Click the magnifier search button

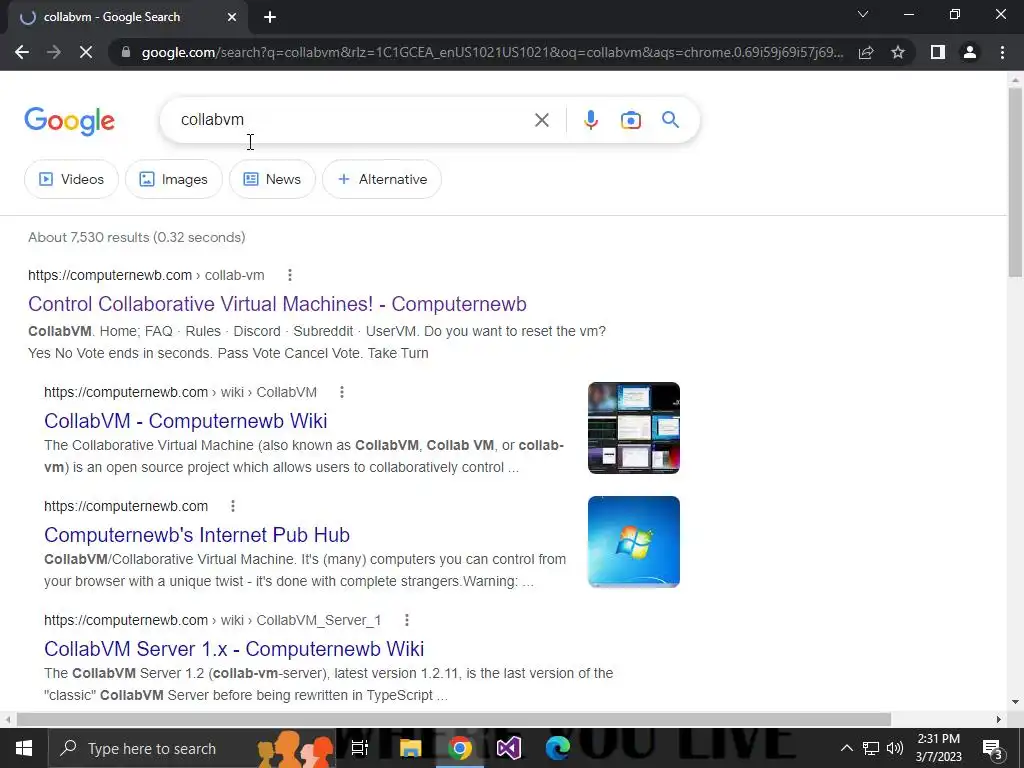pyautogui.click(x=671, y=120)
